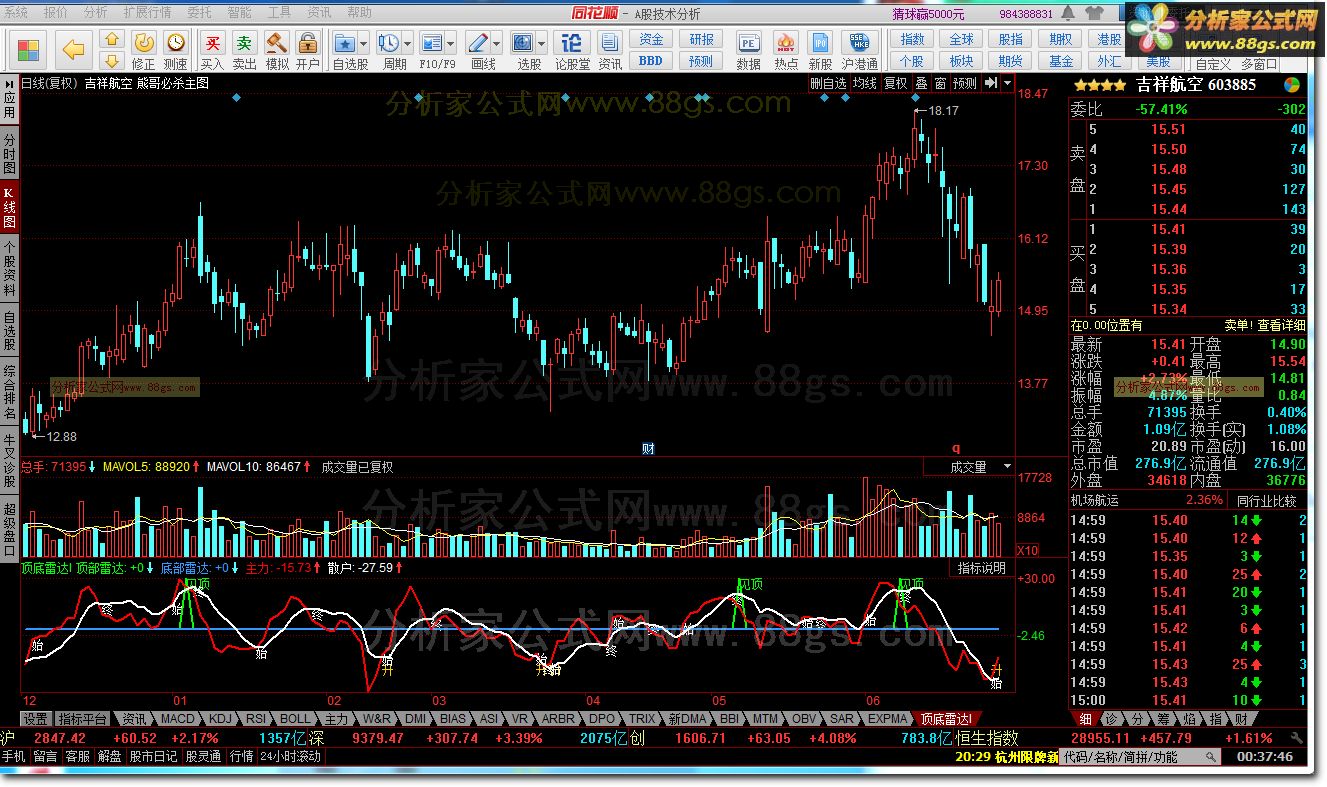The width and height of the screenshot is (1327, 787).
Task: Collapse the right panel with arrow button
Action: pos(990,84)
